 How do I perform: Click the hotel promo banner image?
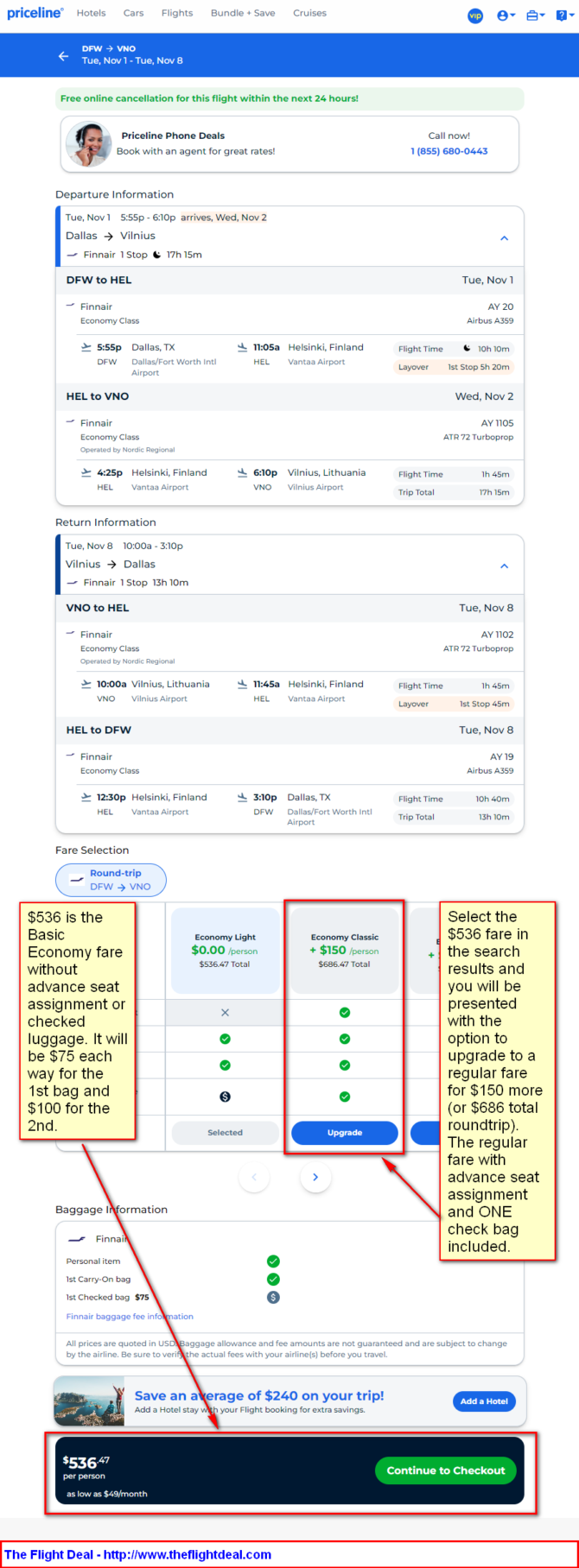coord(89,1401)
